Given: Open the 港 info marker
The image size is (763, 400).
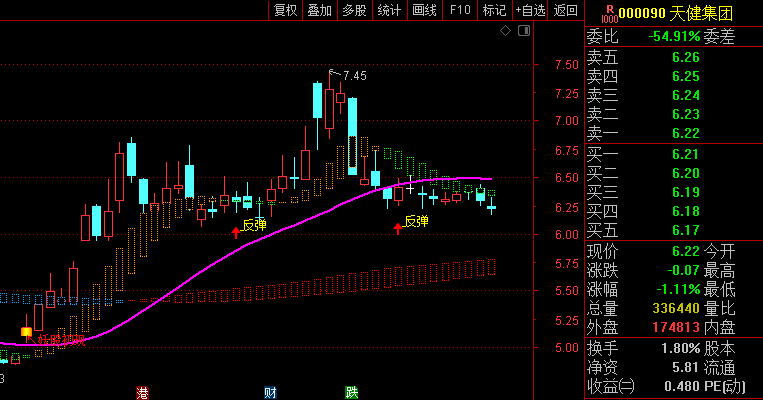Looking at the screenshot, I should tap(142, 393).
